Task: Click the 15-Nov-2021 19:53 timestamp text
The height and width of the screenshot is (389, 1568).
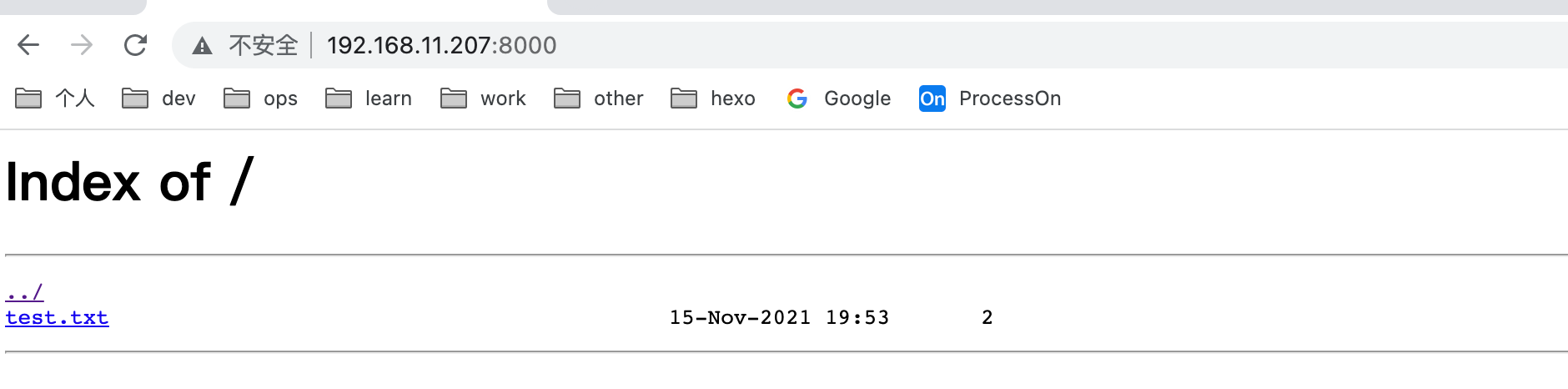Action: point(779,318)
